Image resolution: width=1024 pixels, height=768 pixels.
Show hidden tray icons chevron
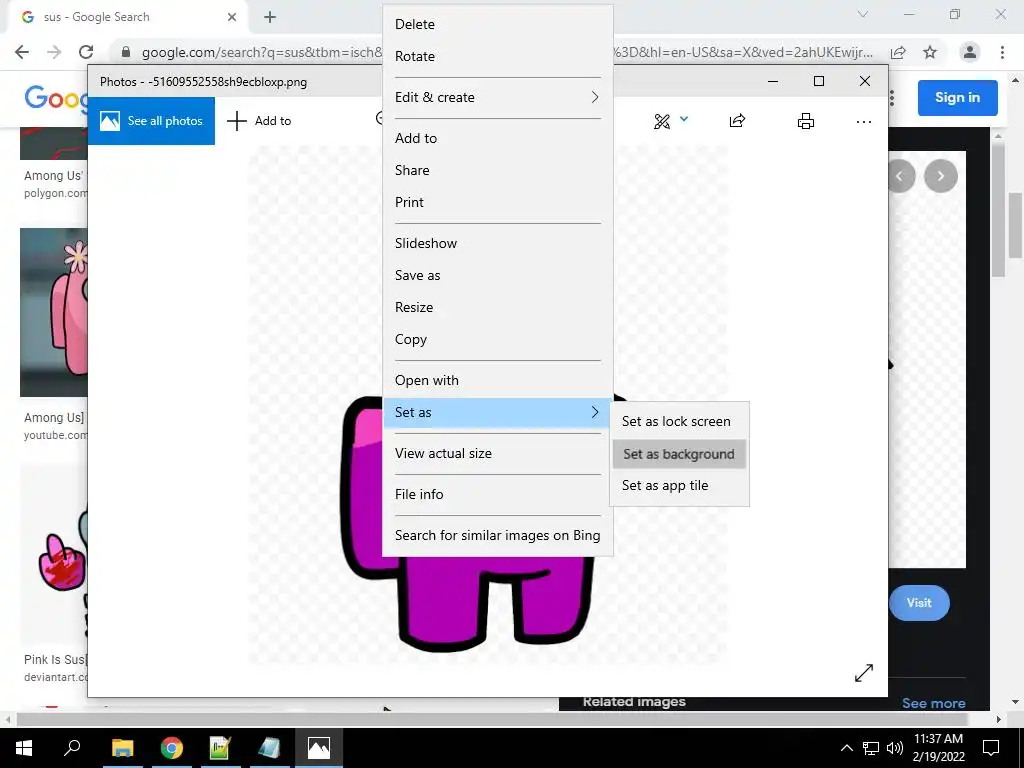846,748
